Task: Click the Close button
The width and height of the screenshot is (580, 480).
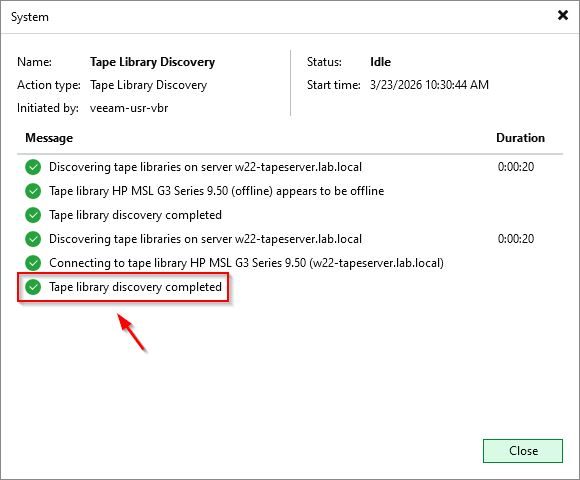Action: pos(523,450)
